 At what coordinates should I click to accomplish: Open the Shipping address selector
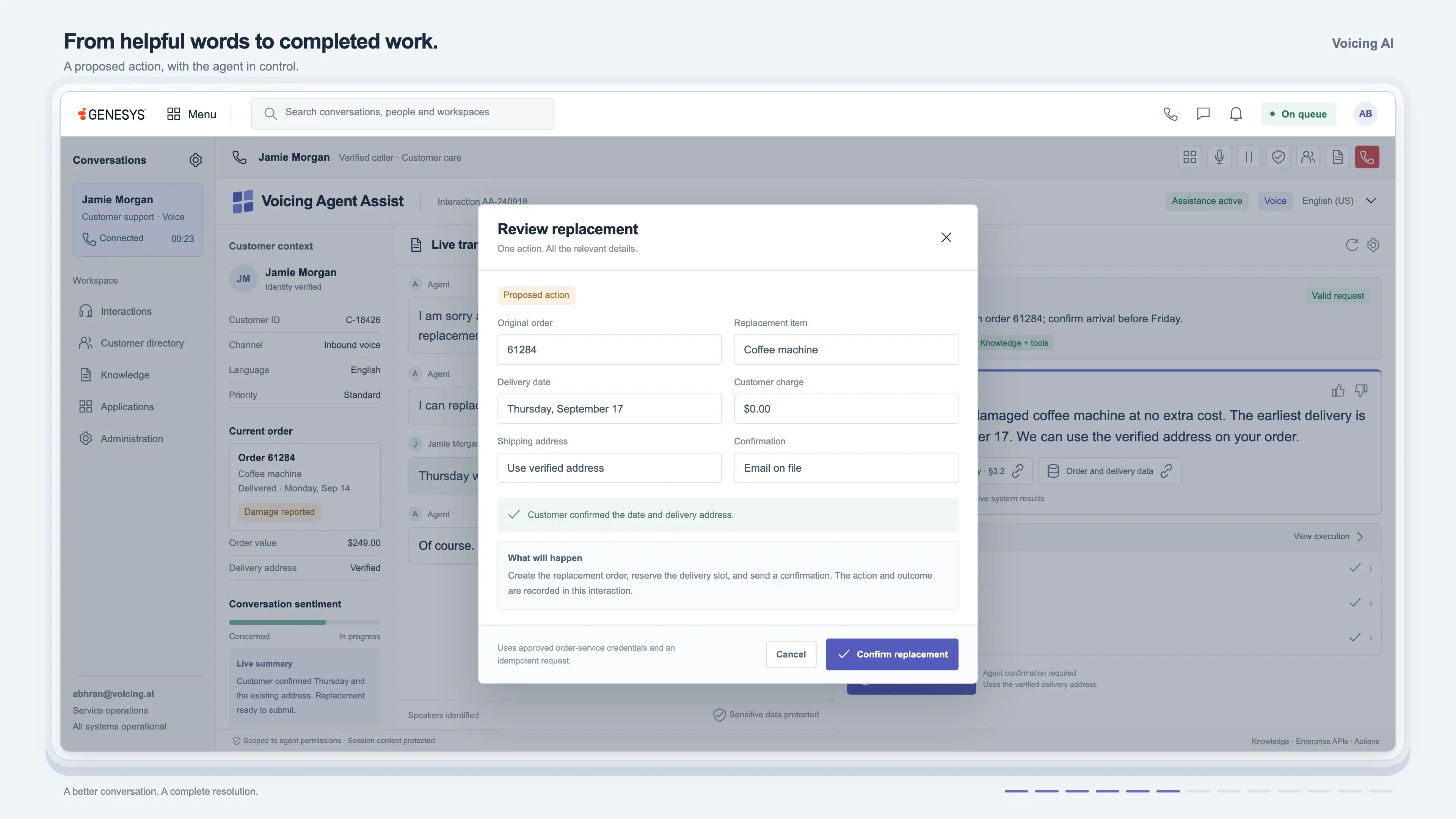[609, 468]
